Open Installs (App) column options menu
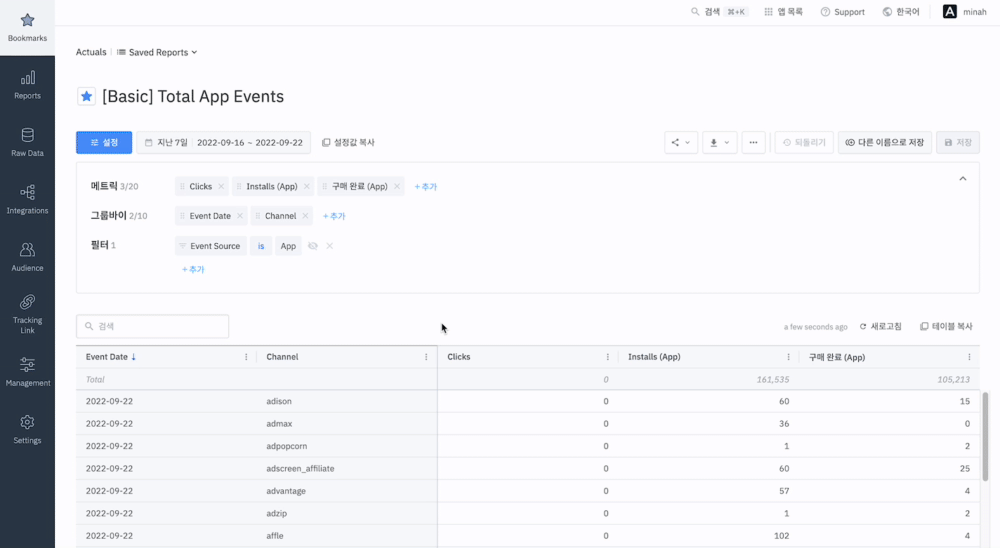1000x548 pixels. pos(788,357)
